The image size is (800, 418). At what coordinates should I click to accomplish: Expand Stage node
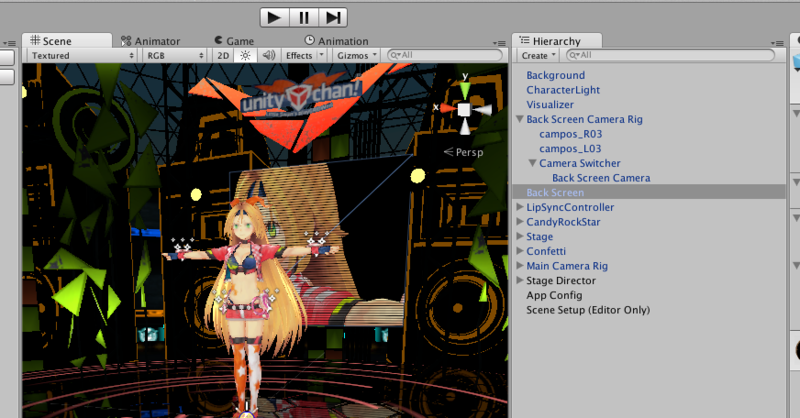pos(520,236)
